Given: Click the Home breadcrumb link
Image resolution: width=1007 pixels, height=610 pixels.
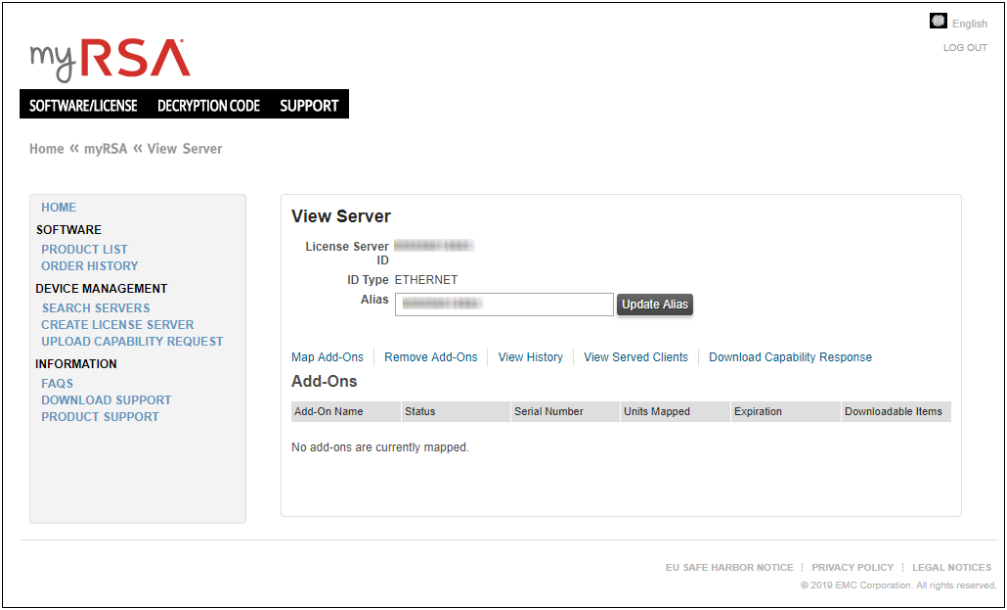Looking at the screenshot, I should coord(46,149).
